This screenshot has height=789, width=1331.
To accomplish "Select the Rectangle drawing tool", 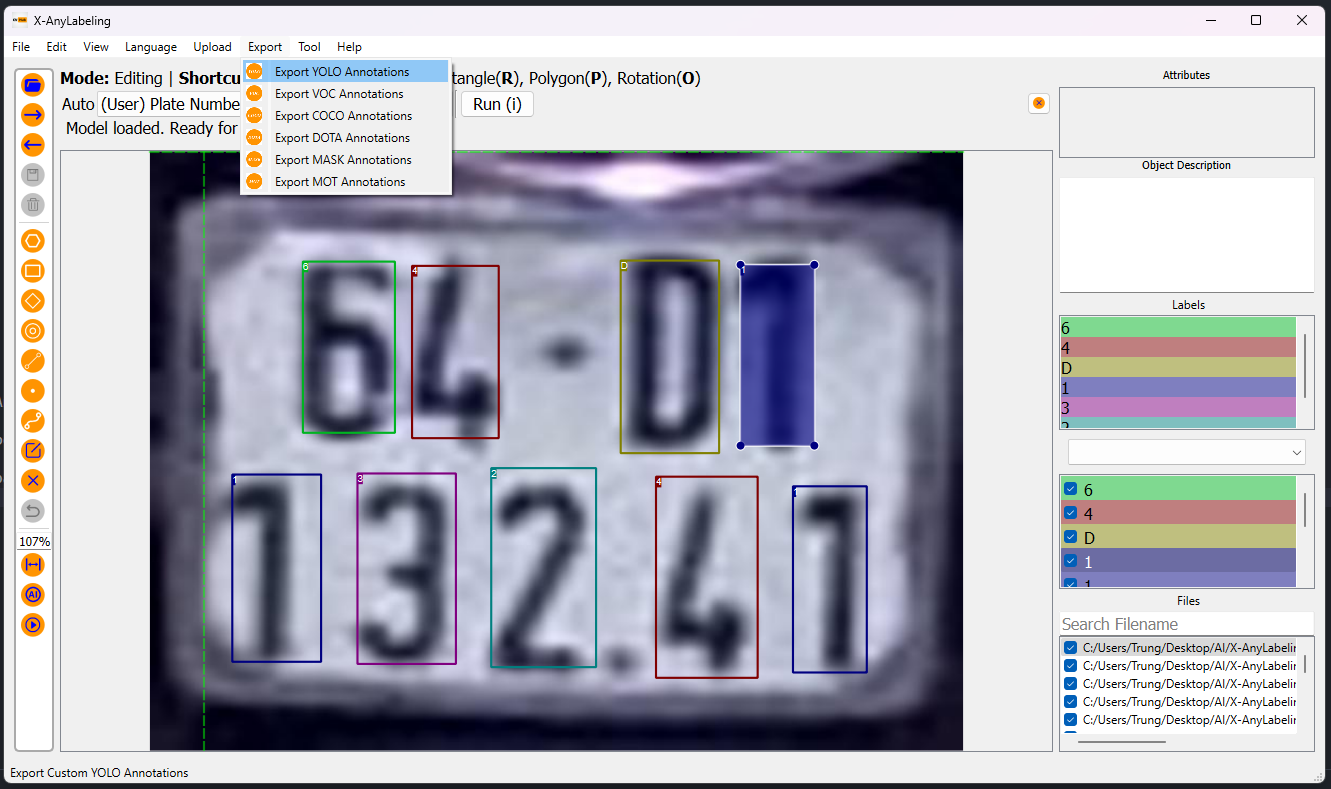I will 32,270.
